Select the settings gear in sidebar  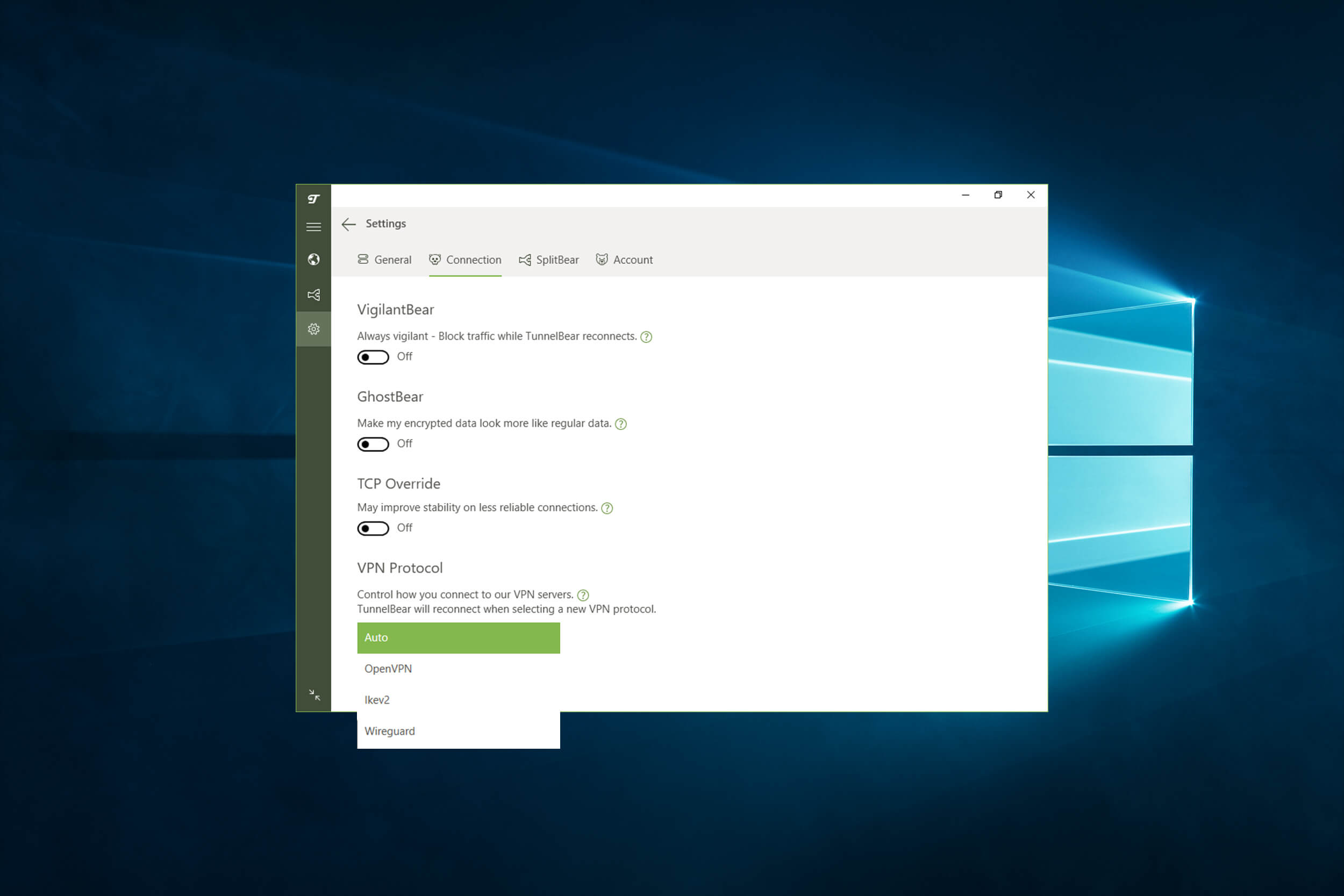click(x=313, y=329)
